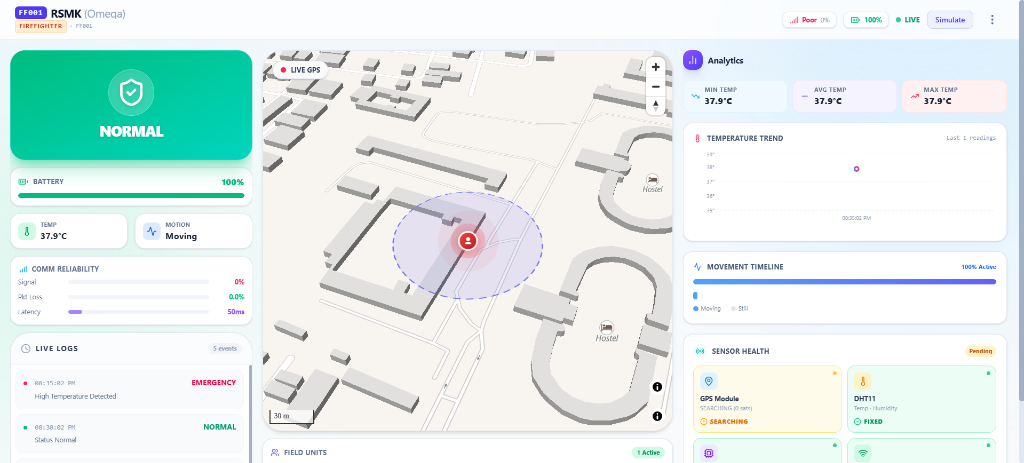Click the 5 events badge
The height and width of the screenshot is (463, 1024).
pyautogui.click(x=225, y=349)
